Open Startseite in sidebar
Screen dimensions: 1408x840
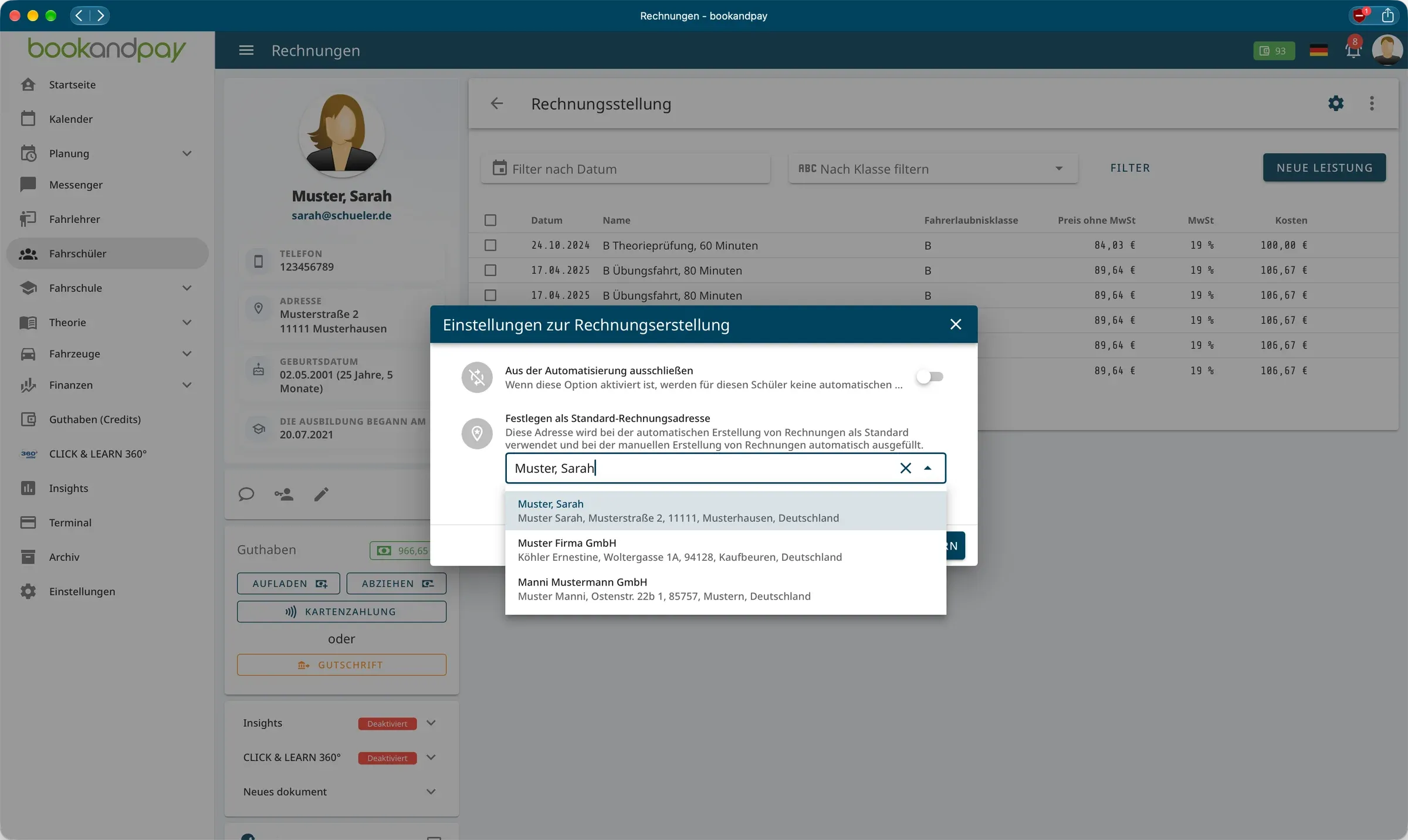pyautogui.click(x=107, y=84)
